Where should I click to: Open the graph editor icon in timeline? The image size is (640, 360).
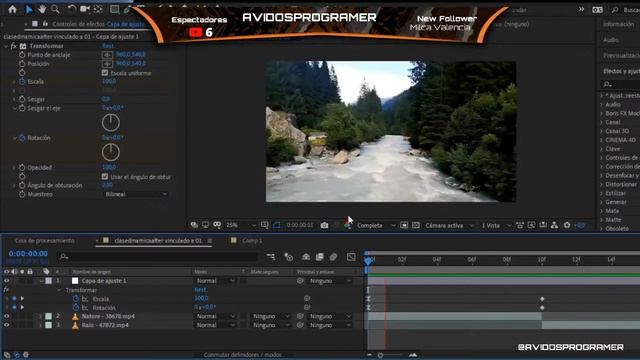coord(351,257)
